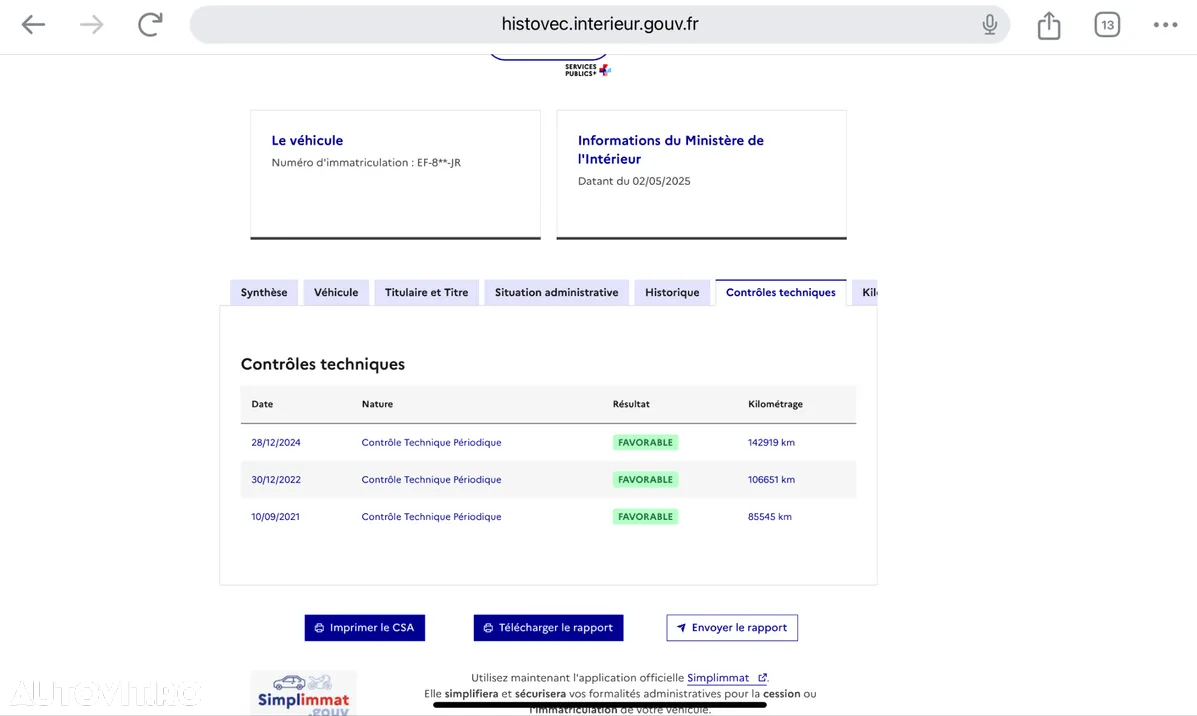Click the Datant du 02/05/2025 text
The height and width of the screenshot is (716, 1197).
pos(634,181)
